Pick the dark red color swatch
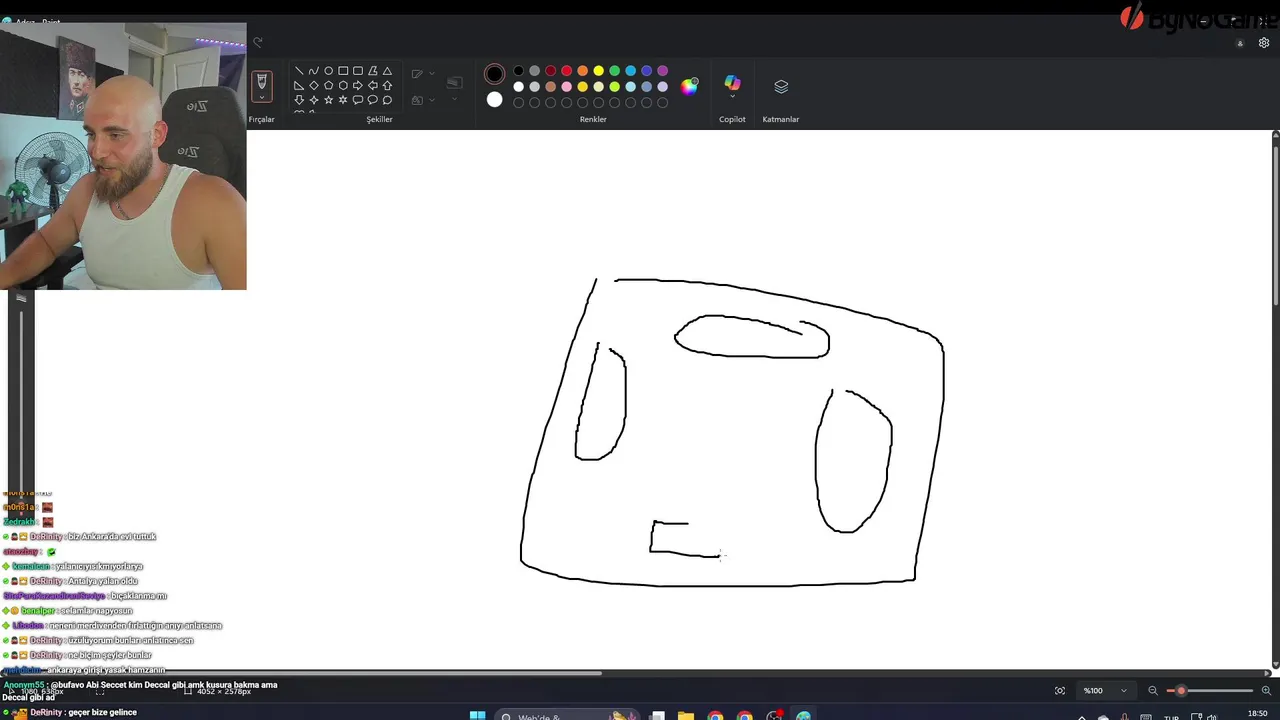 (551, 71)
